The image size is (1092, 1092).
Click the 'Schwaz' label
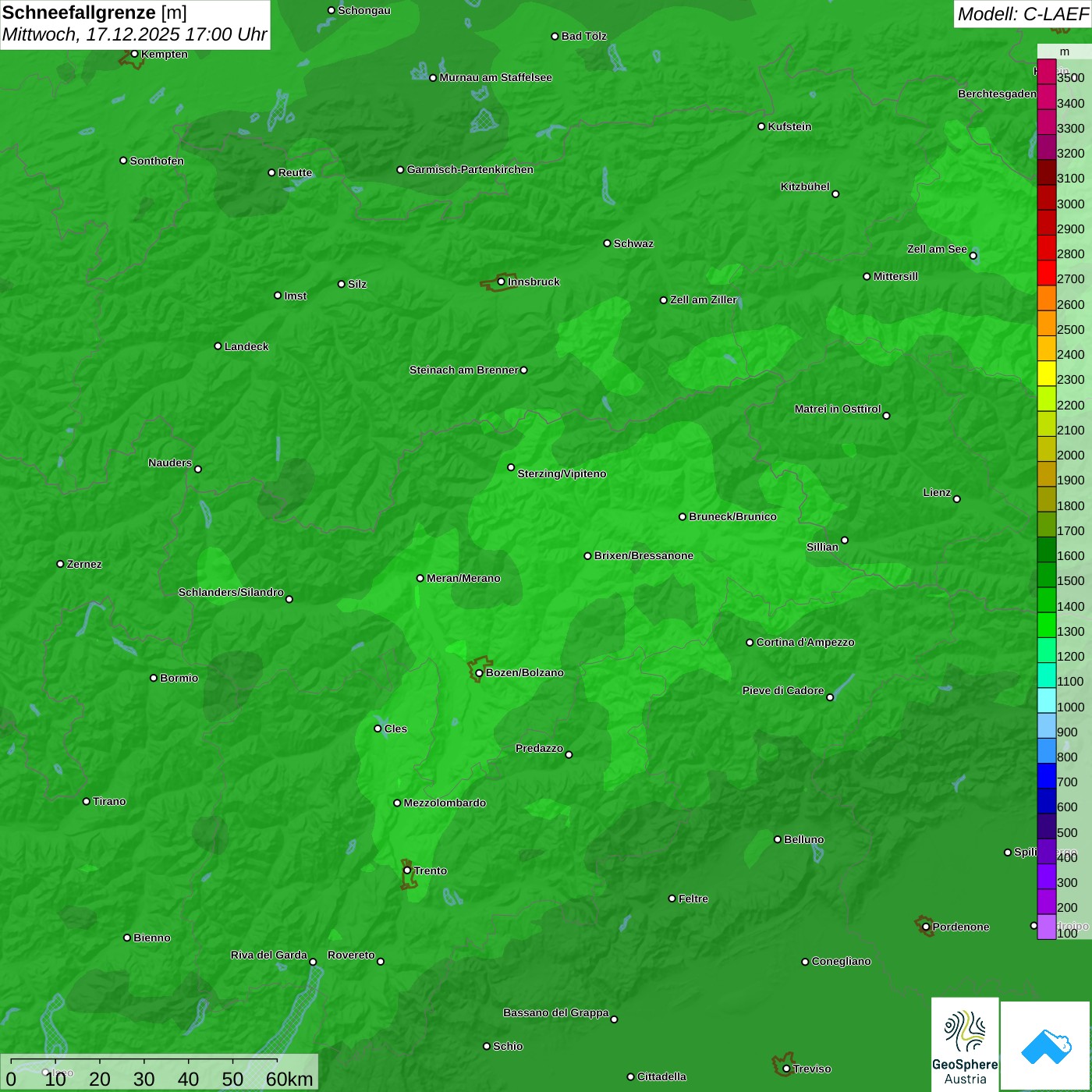tap(633, 243)
